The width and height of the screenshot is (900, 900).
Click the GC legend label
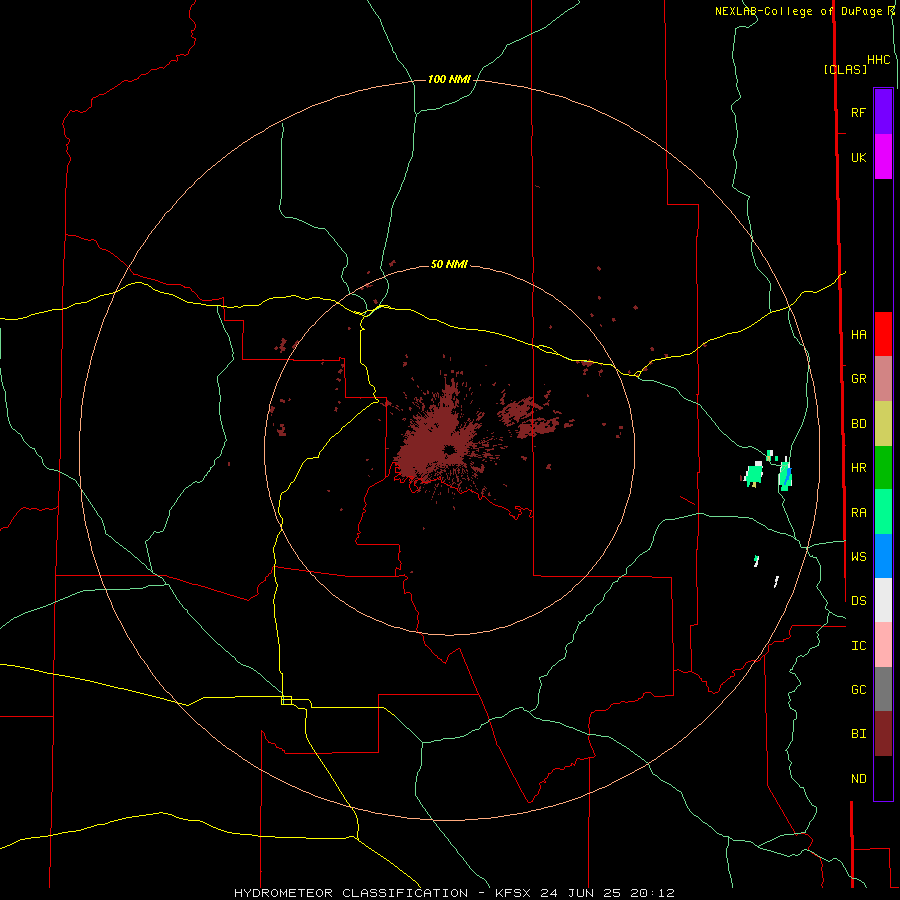pyautogui.click(x=858, y=689)
